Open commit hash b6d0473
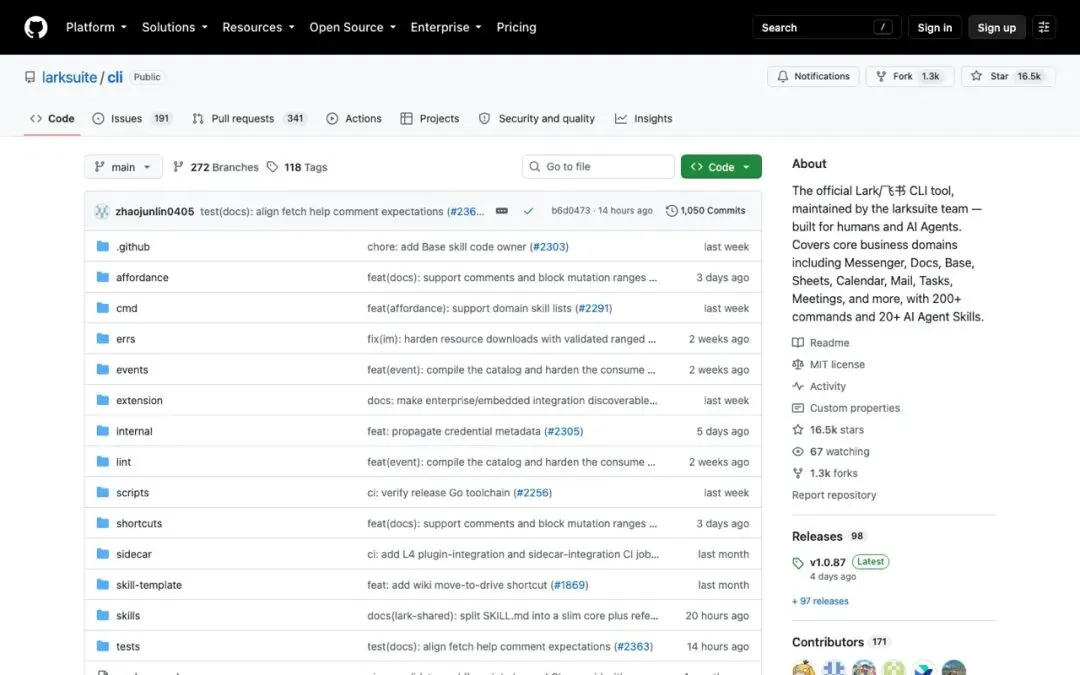 570,211
